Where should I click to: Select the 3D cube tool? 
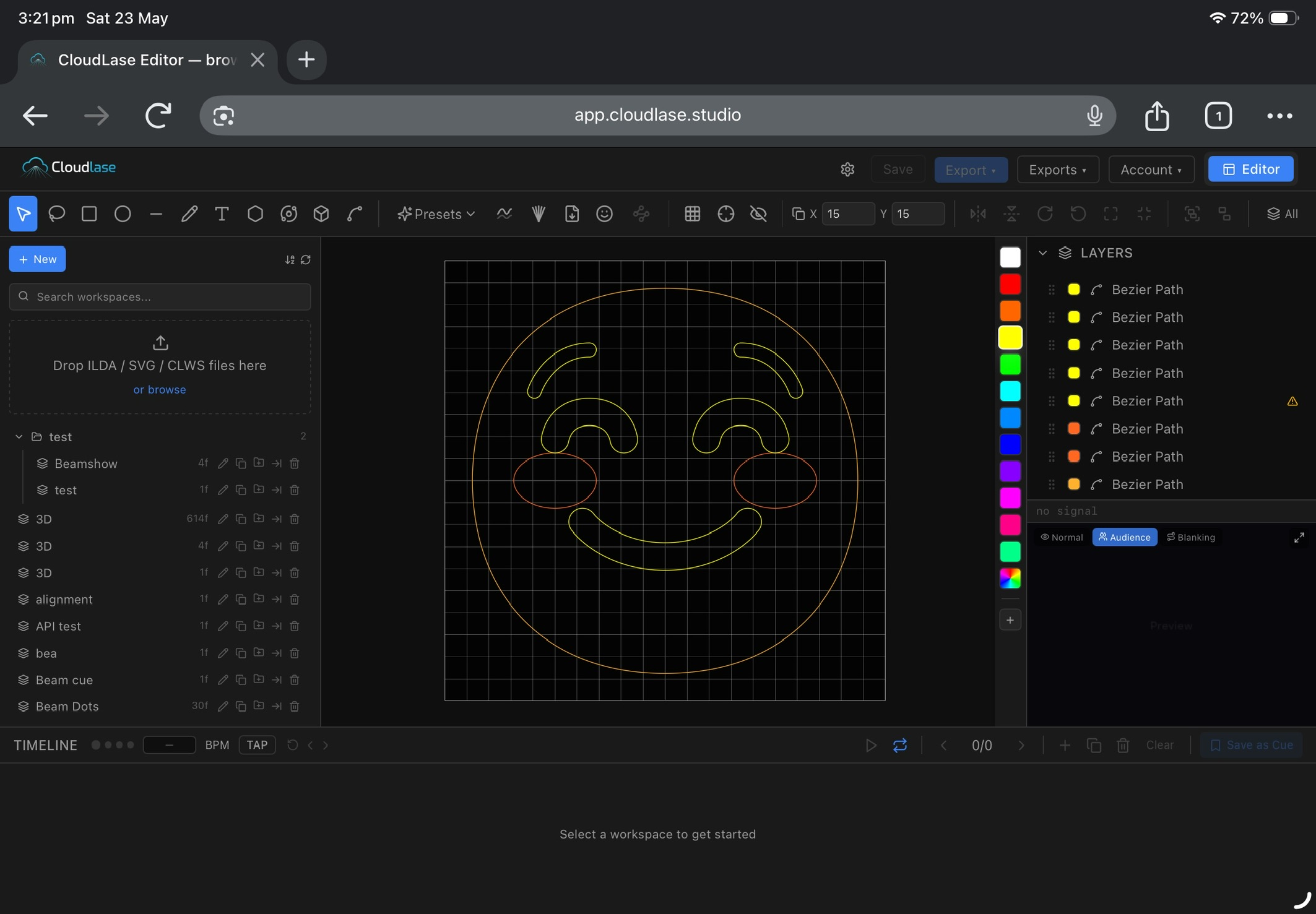coord(321,214)
